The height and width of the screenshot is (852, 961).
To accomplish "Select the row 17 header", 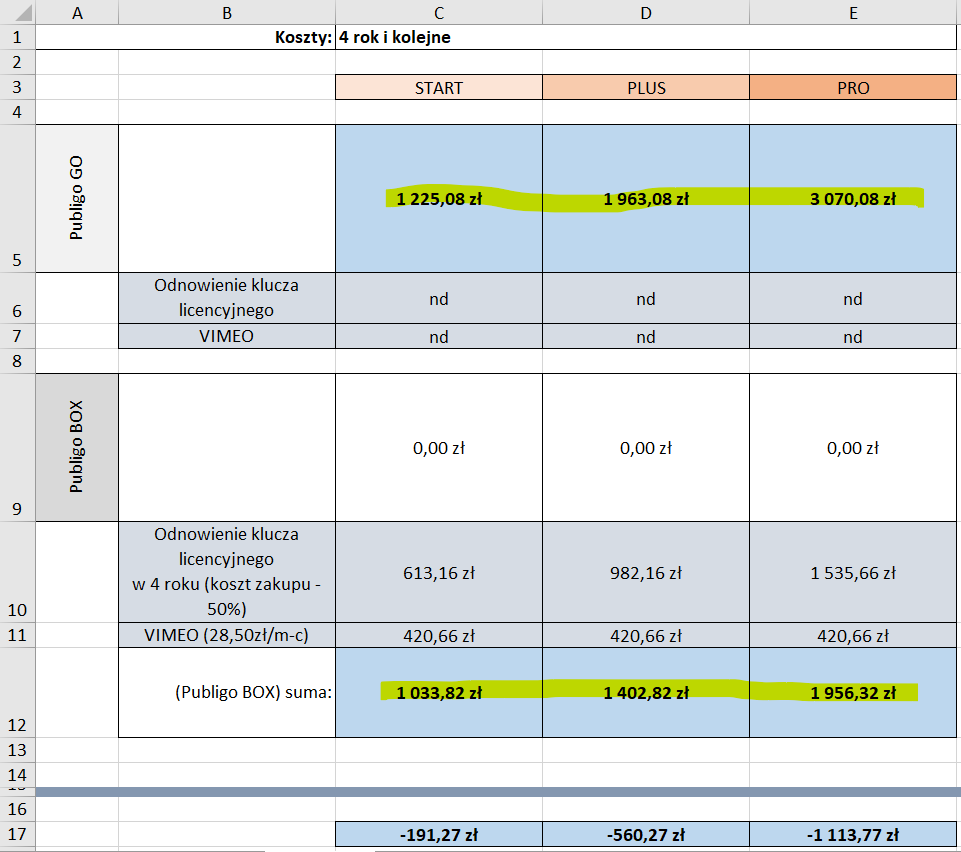I will point(17,834).
